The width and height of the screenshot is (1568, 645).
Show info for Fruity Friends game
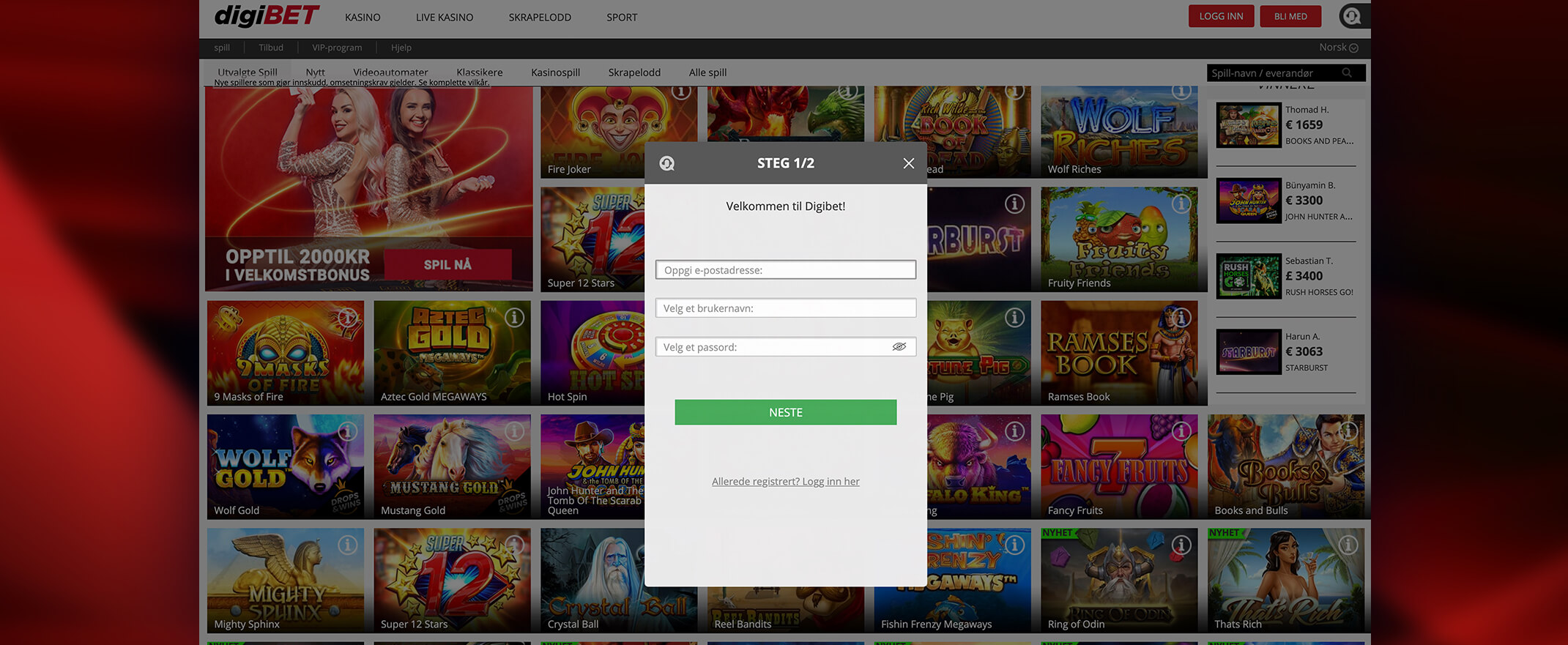pyautogui.click(x=1181, y=204)
